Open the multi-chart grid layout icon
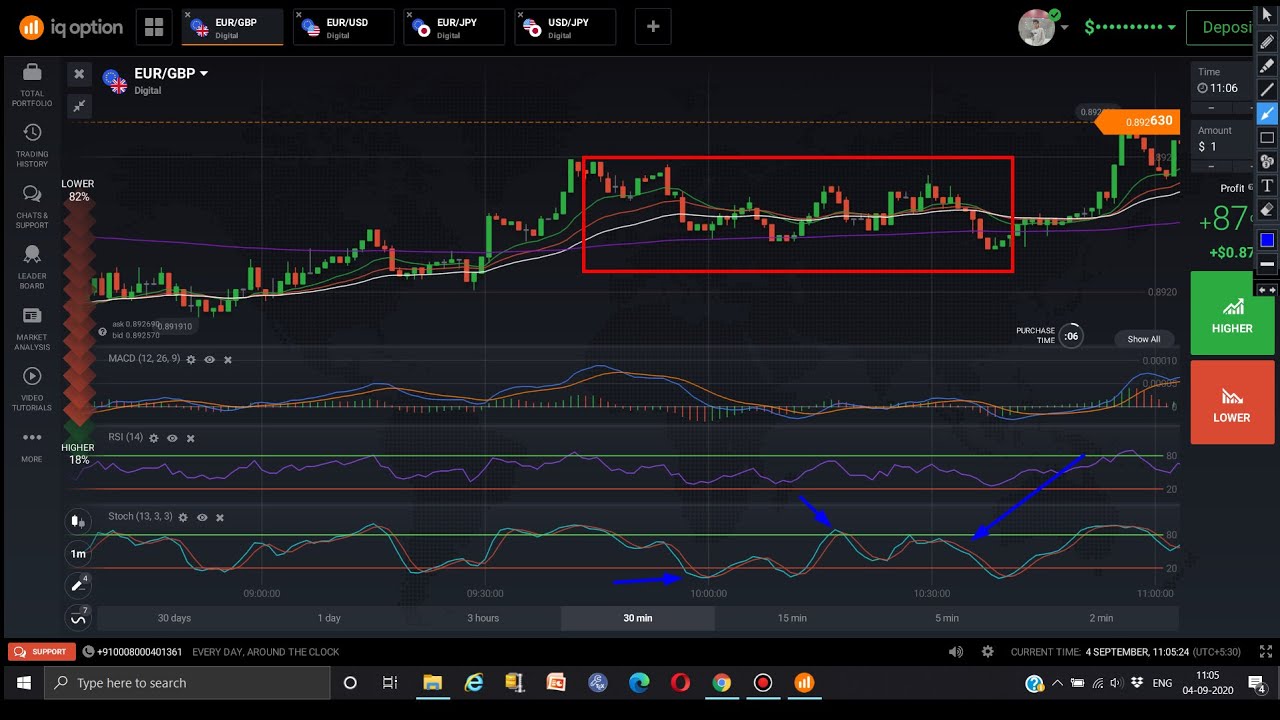 point(154,27)
